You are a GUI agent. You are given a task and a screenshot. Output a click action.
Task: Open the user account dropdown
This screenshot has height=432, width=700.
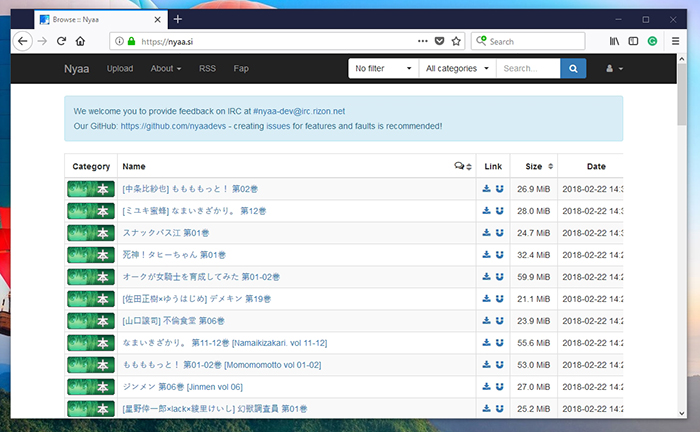click(614, 69)
